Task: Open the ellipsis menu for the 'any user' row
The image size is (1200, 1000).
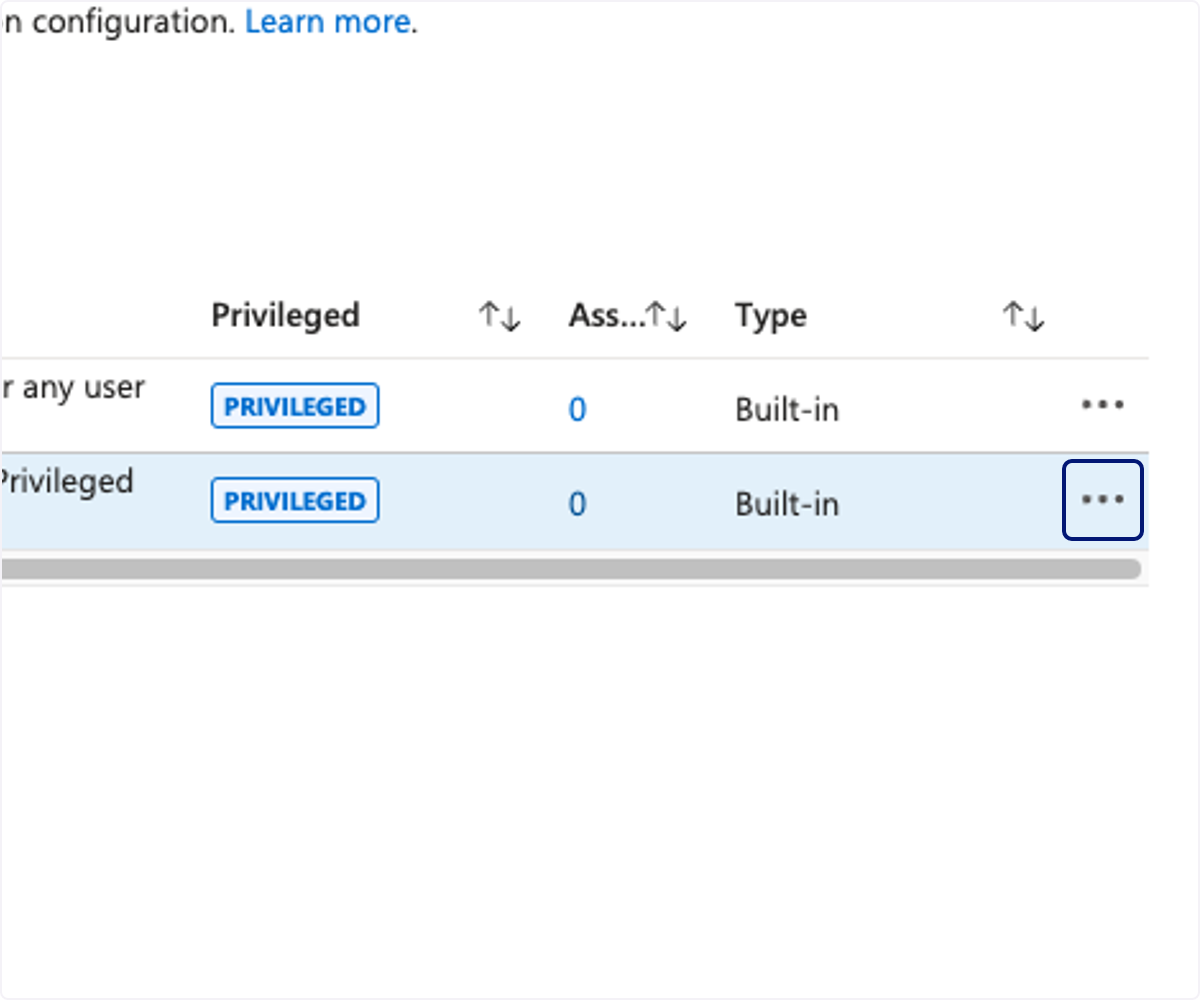Action: 1102,405
